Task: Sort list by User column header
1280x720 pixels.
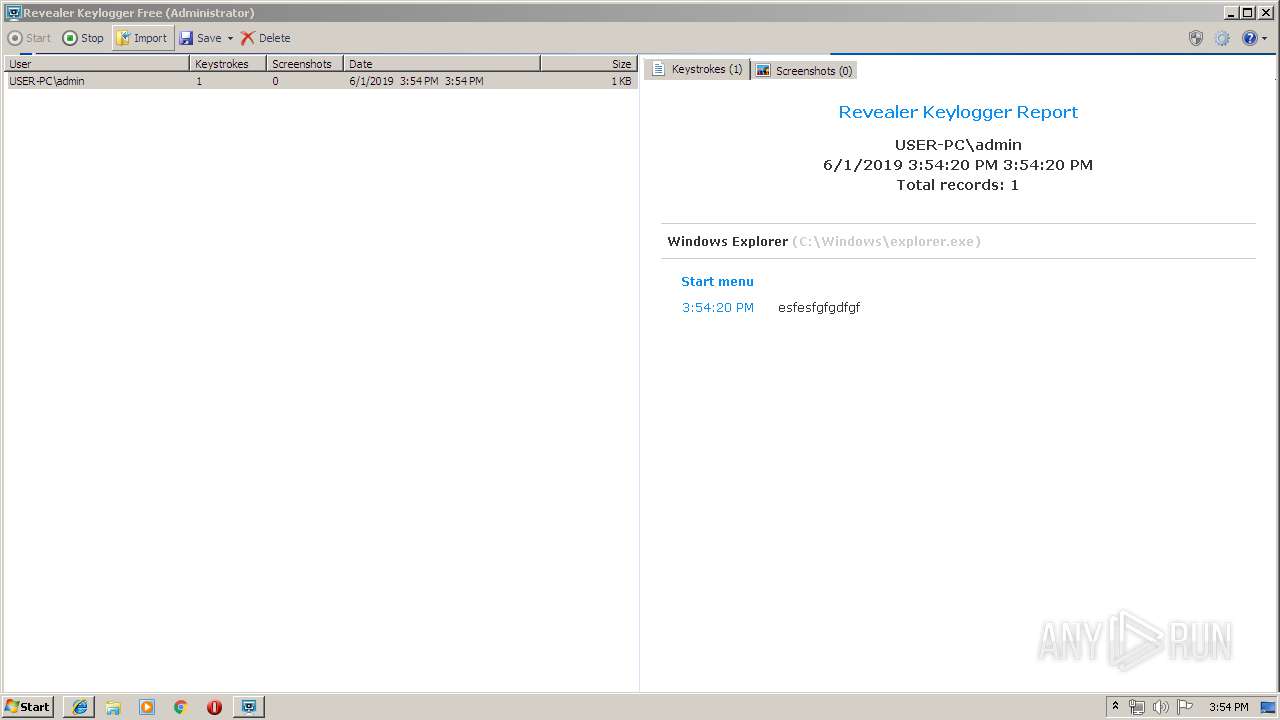Action: click(96, 63)
